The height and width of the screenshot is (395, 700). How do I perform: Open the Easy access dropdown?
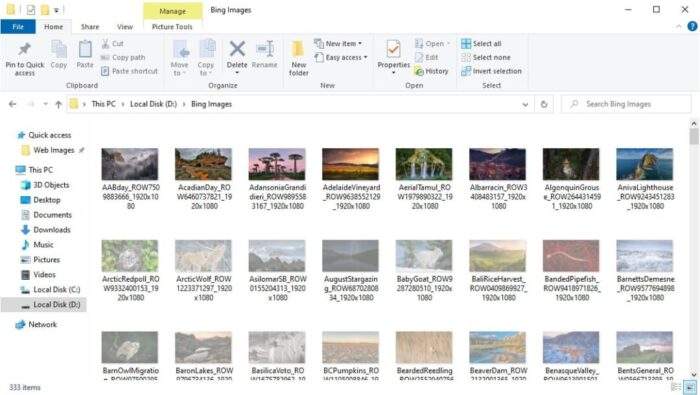pyautogui.click(x=341, y=58)
